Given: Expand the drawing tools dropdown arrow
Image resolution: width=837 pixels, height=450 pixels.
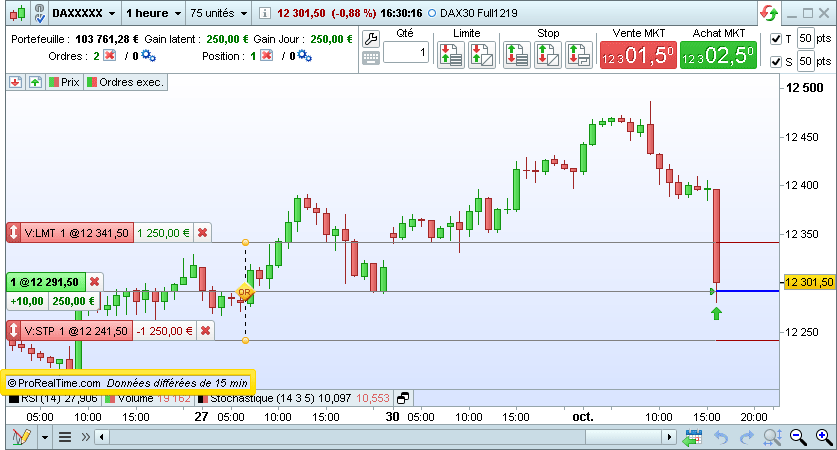Looking at the screenshot, I should coord(45,438).
